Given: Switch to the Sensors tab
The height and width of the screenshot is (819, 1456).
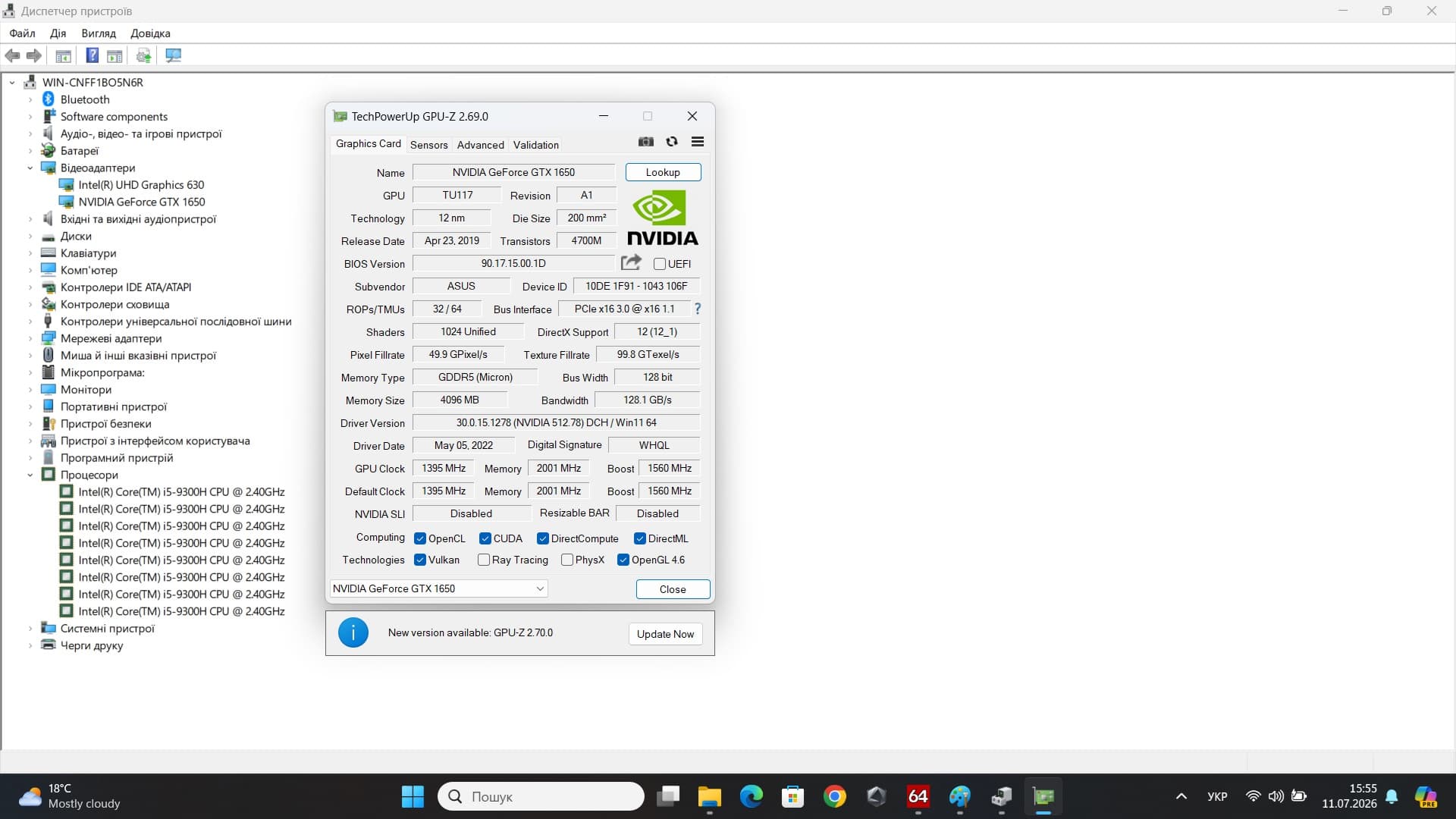Looking at the screenshot, I should click(429, 145).
